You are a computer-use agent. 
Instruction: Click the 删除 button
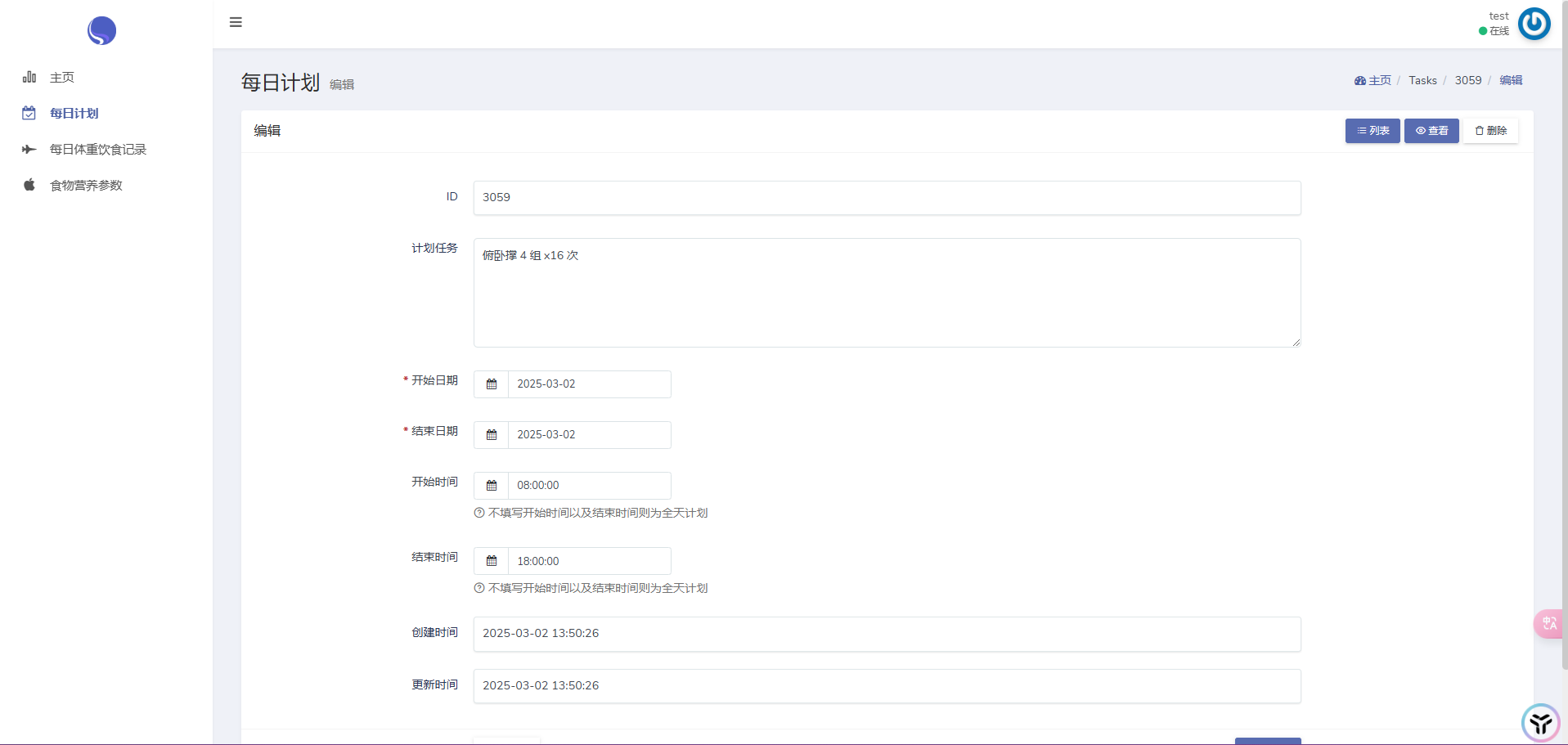coord(1490,131)
